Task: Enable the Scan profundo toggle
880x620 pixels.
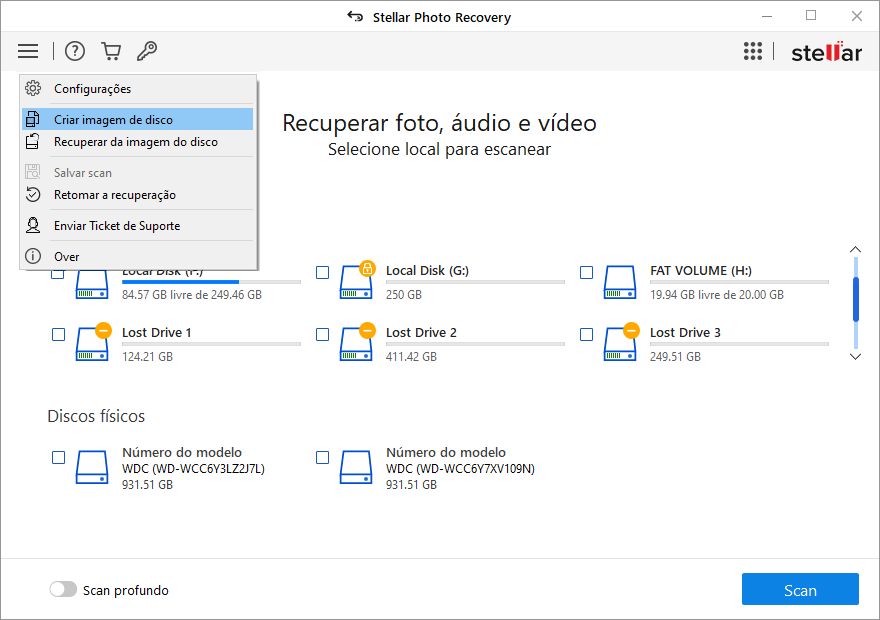Action: [63, 589]
